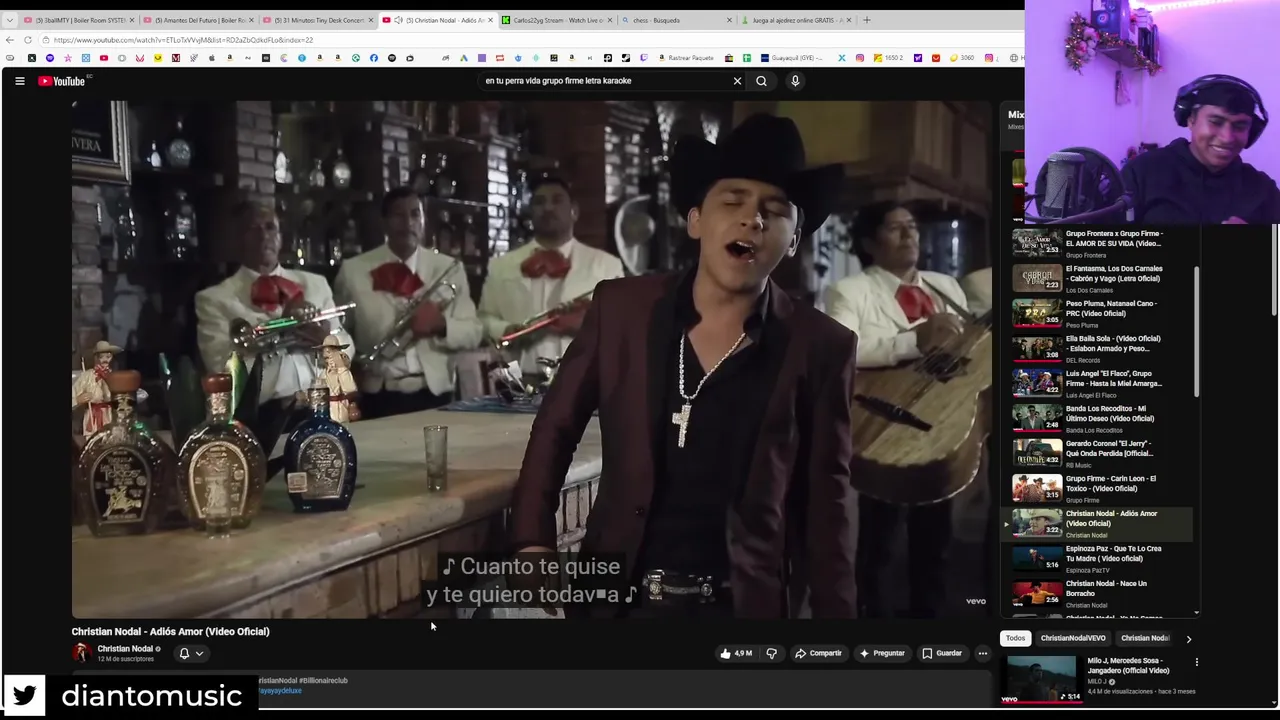Open the Instagram bookmark icon
The width and height of the screenshot is (1280, 720).
pyautogui.click(x=859, y=58)
